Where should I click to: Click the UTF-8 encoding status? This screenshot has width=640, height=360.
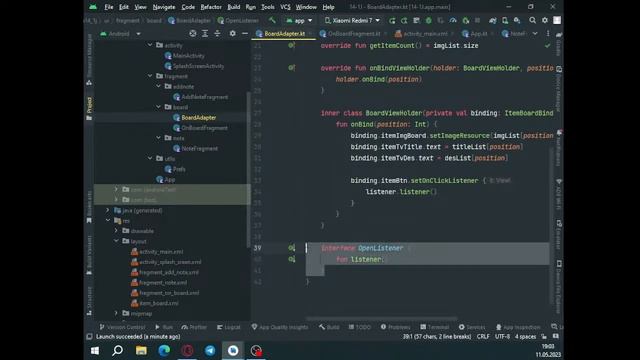tap(502, 336)
